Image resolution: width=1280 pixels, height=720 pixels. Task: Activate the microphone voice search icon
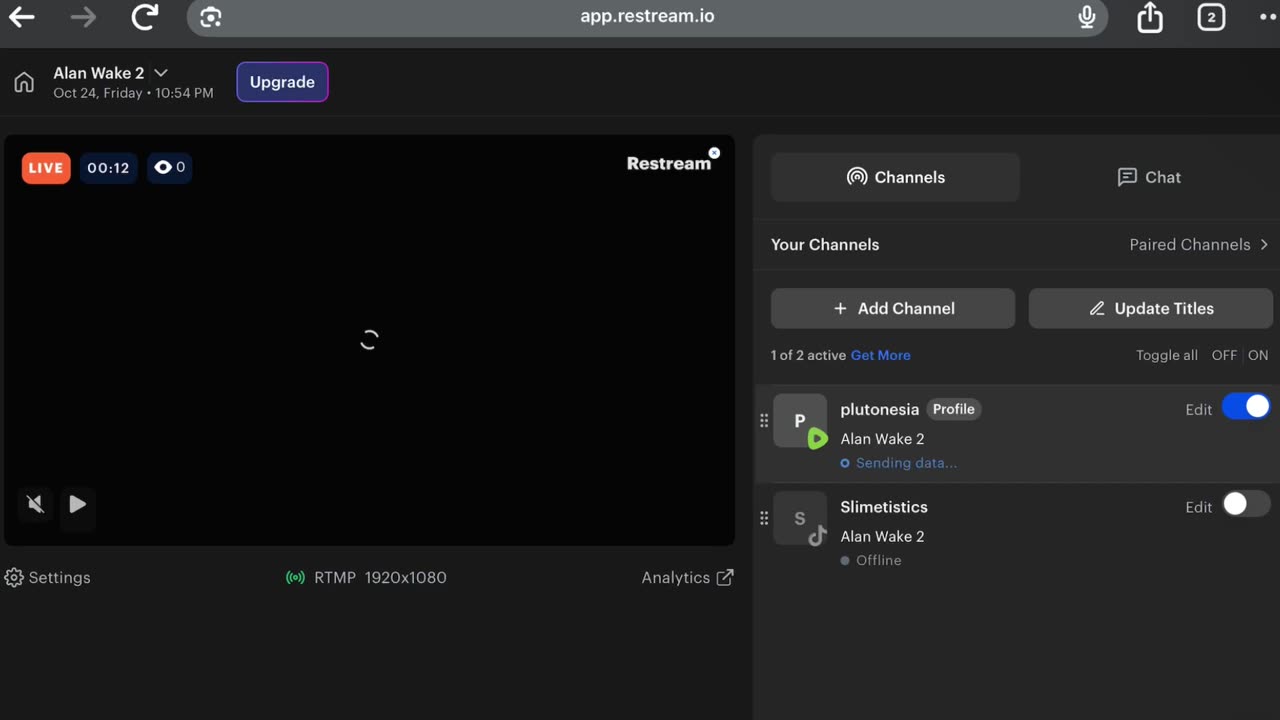click(x=1087, y=17)
